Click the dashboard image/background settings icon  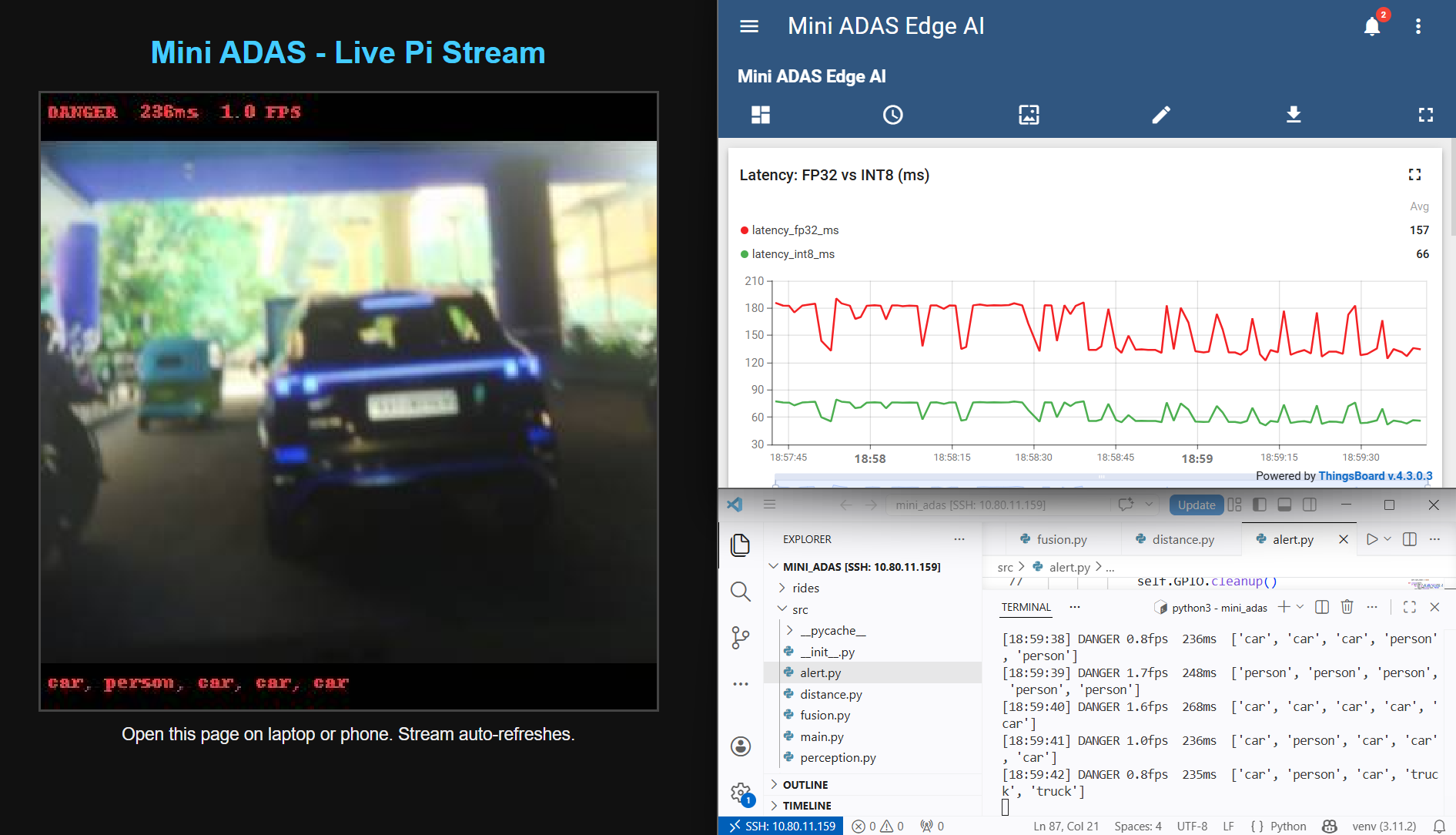pyautogui.click(x=1029, y=115)
